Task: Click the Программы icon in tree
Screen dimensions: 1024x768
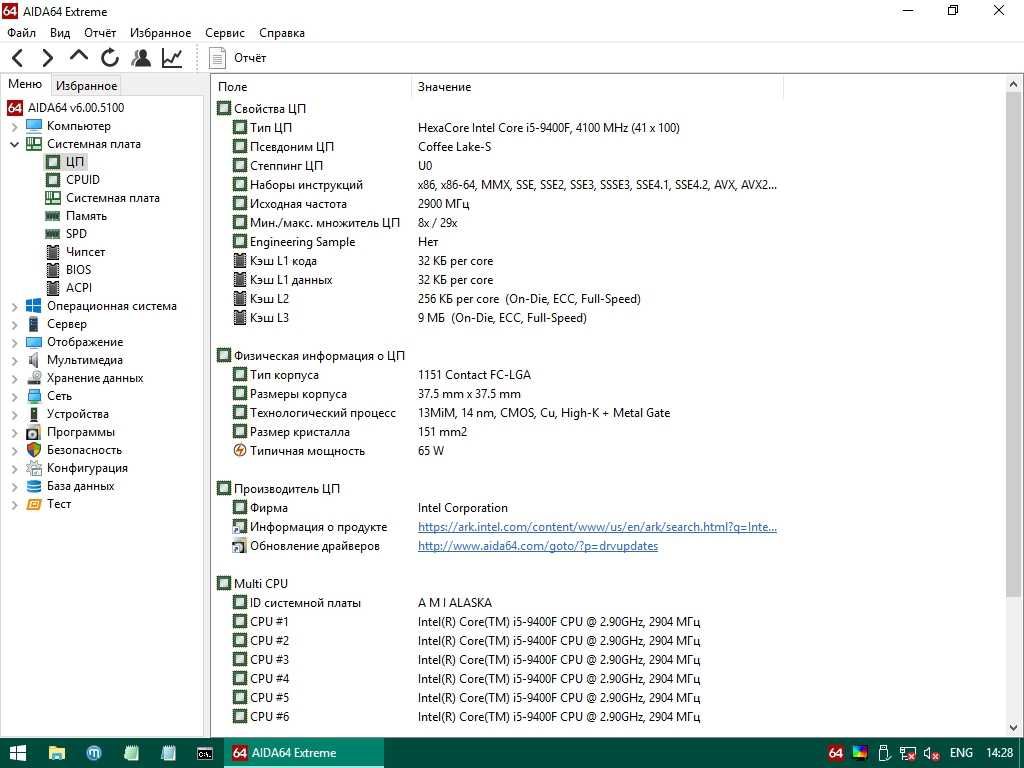Action: tap(34, 432)
